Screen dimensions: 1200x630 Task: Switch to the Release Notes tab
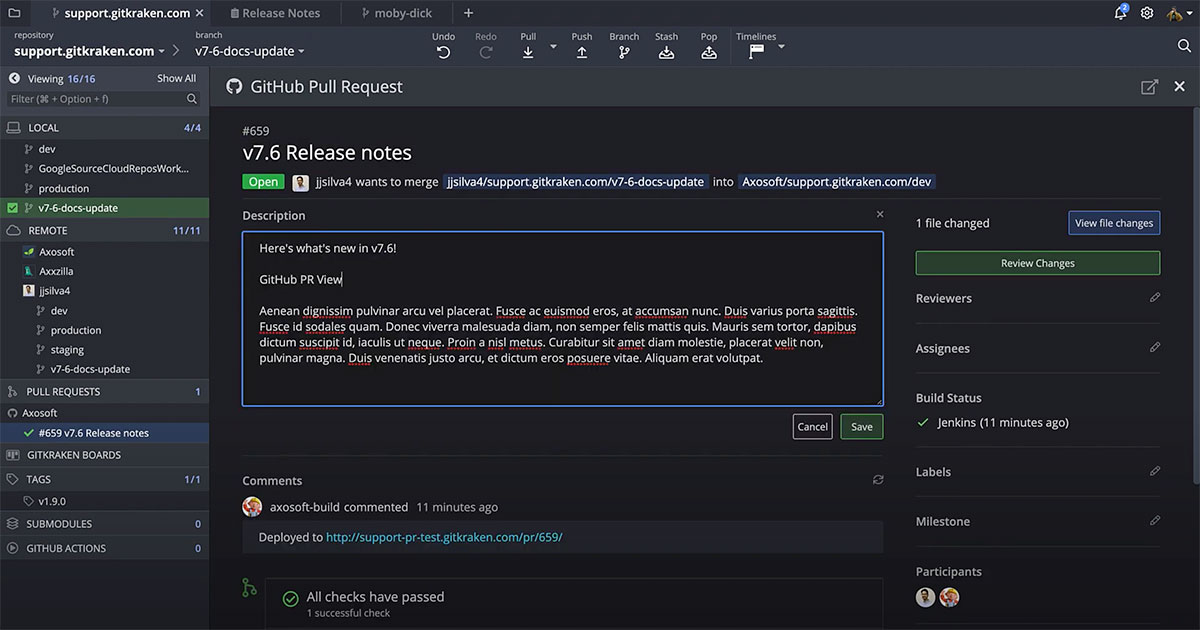click(275, 12)
